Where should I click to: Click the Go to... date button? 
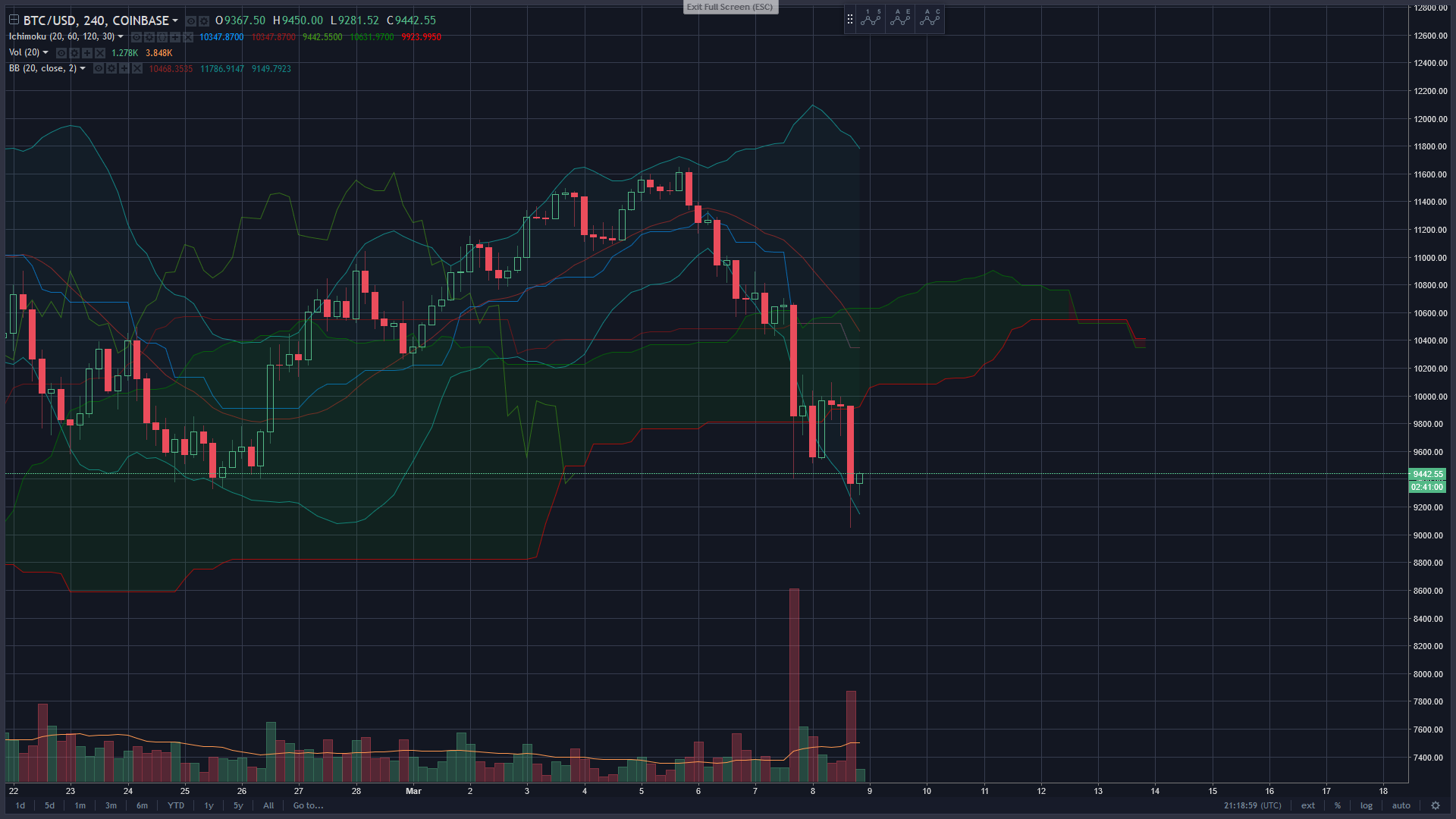[308, 805]
